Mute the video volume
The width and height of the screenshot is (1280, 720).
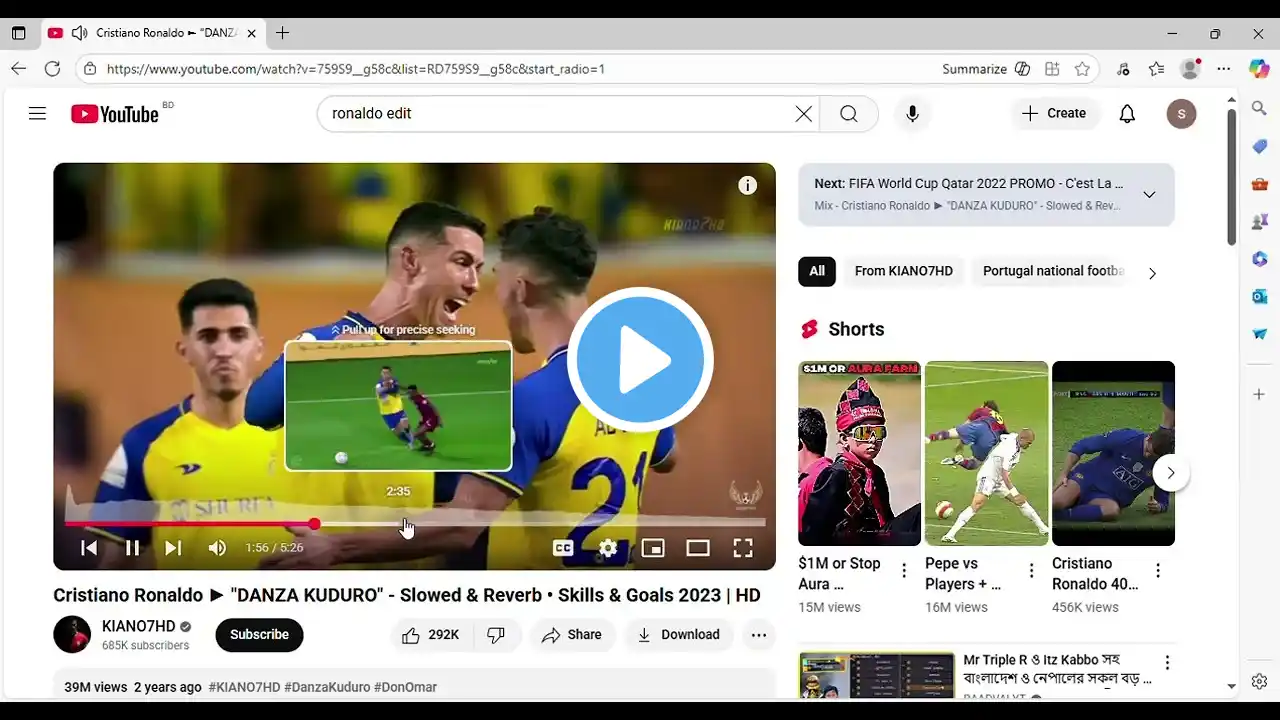(217, 548)
